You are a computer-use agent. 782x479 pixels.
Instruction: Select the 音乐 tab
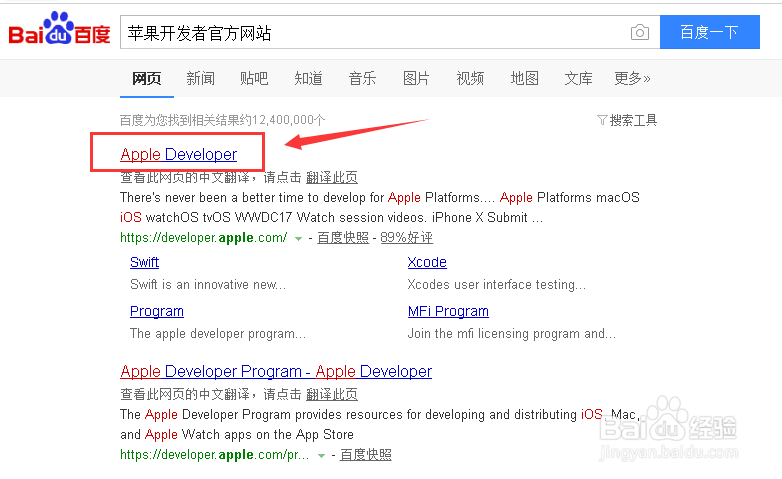tap(362, 78)
